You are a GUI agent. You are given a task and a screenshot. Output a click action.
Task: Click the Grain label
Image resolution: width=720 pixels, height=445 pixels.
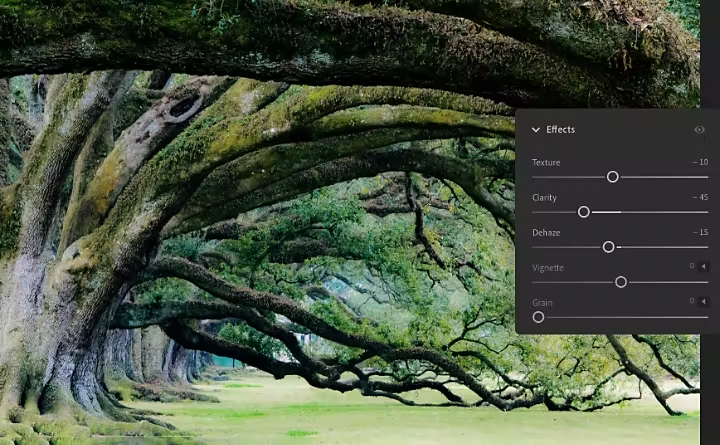pos(542,302)
